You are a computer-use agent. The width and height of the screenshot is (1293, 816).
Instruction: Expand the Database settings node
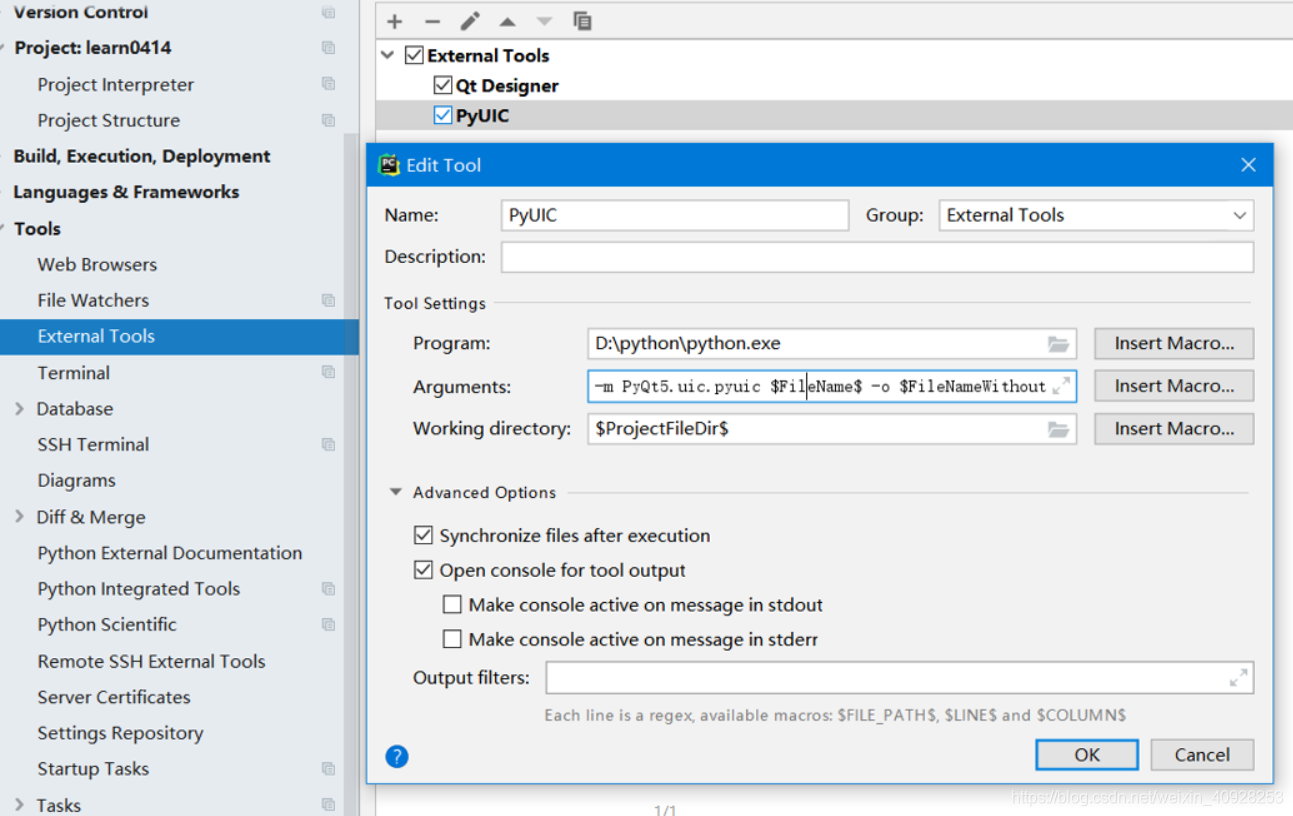(x=19, y=408)
